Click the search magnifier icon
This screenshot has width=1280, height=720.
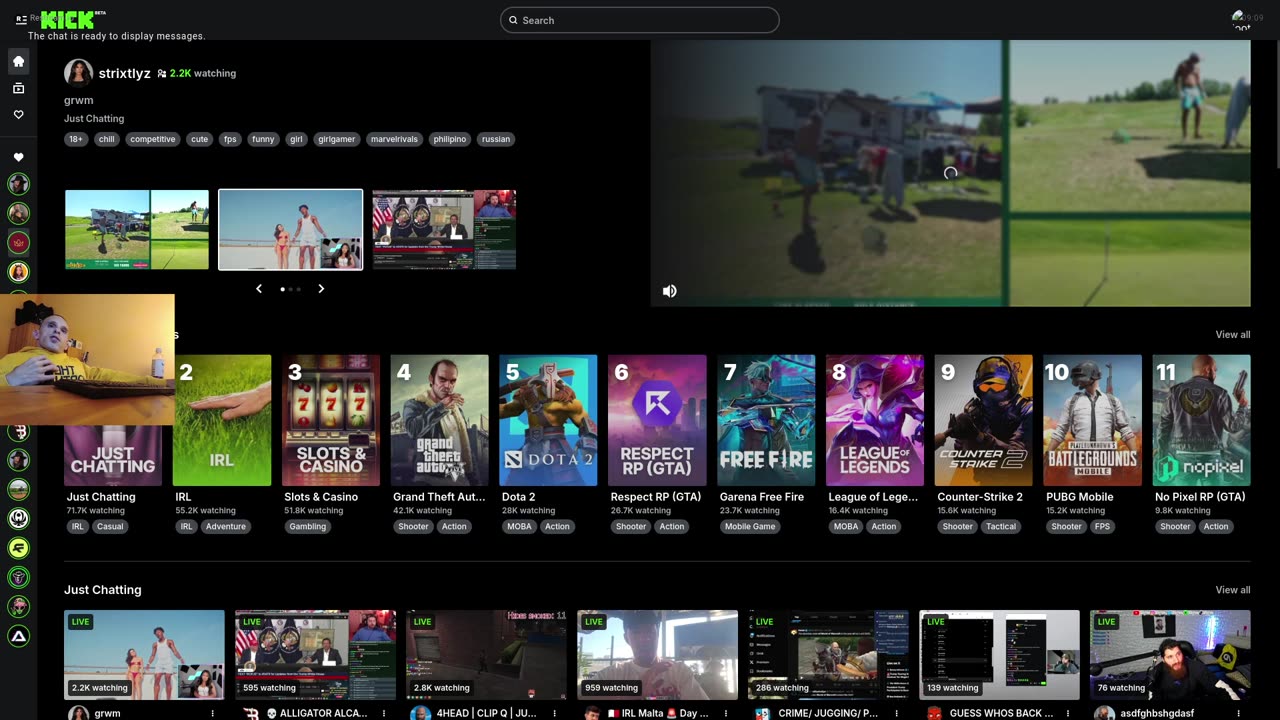[513, 20]
